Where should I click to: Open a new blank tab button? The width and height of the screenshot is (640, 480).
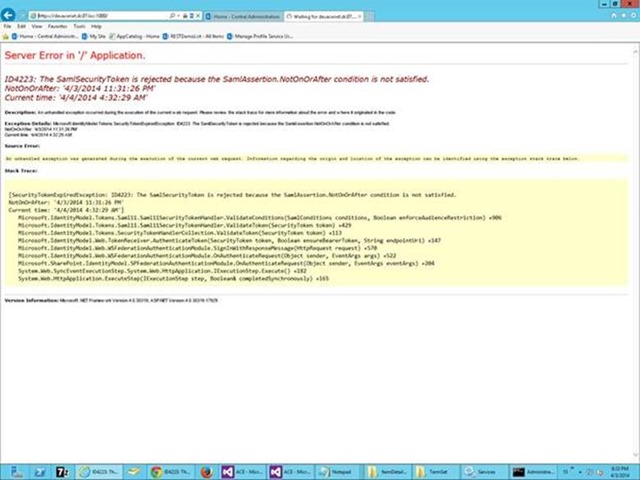click(369, 16)
